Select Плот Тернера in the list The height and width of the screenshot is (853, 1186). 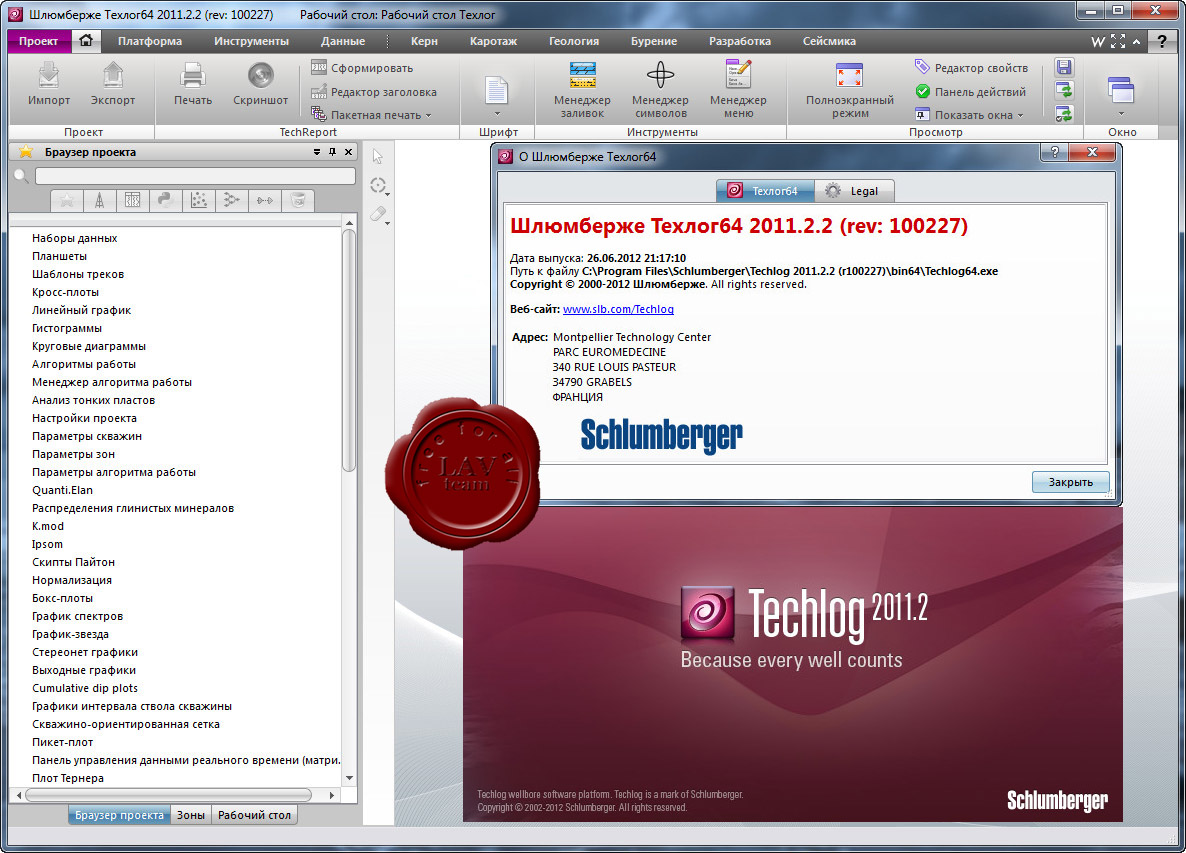(x=67, y=778)
